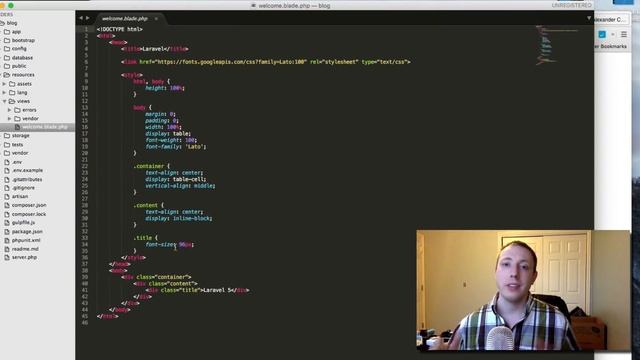Expand the vendor subfolder arrow under views

click(10, 119)
